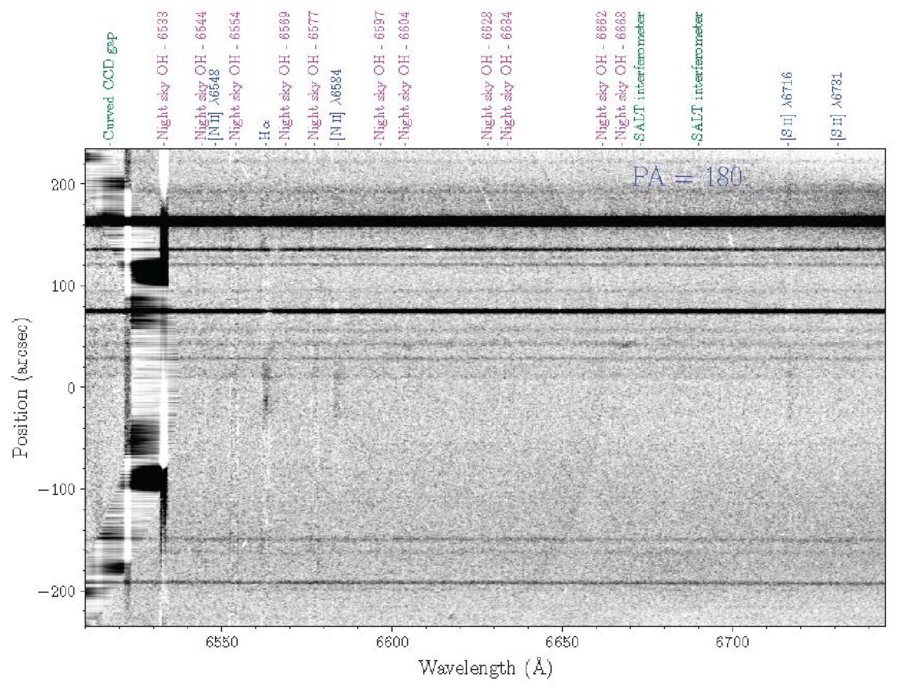Select the −100 position tick label
This screenshot has height=690, width=898.
tap(57, 490)
